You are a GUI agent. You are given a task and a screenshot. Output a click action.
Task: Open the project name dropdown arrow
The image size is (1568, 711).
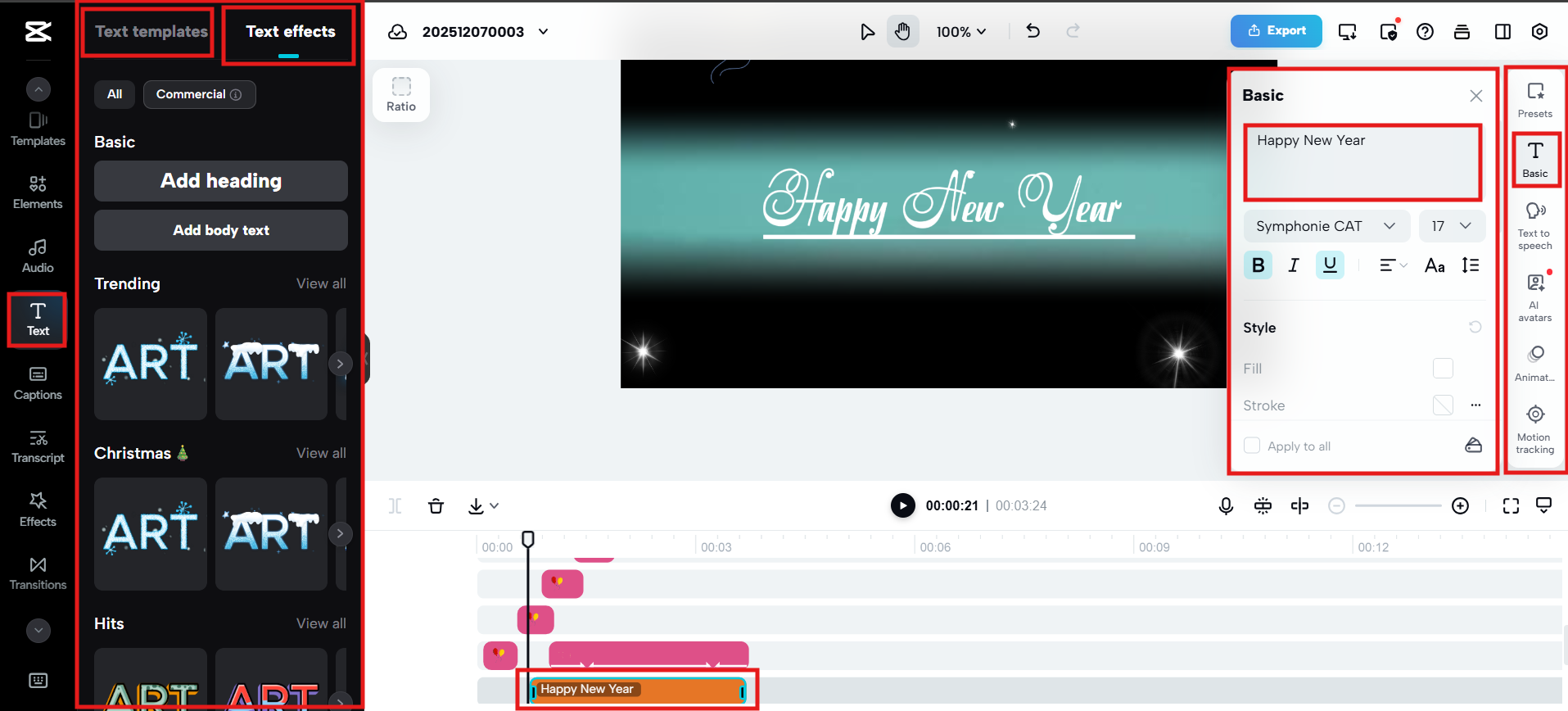coord(543,32)
